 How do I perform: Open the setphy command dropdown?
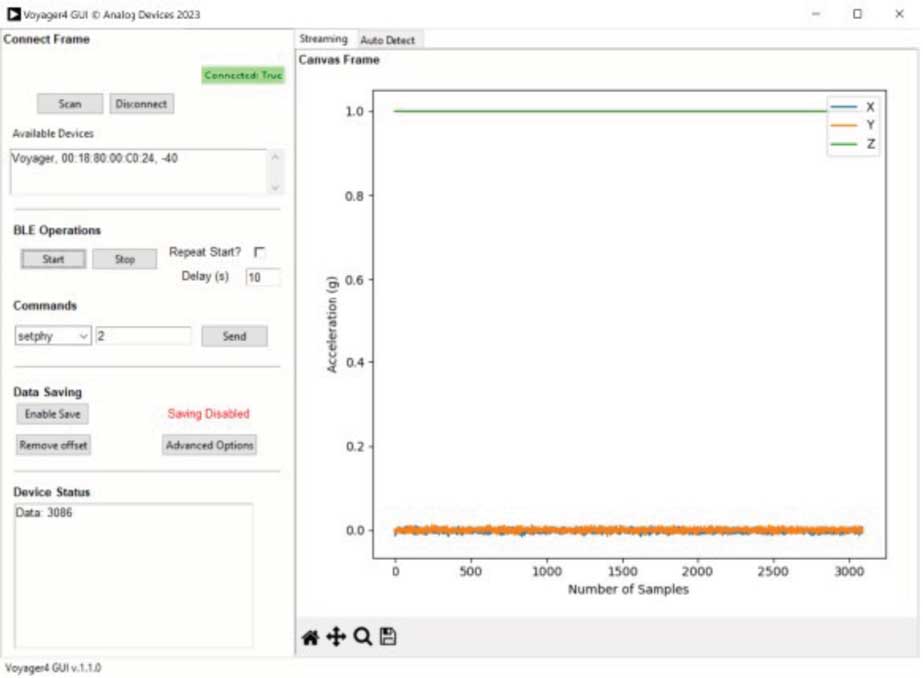[53, 337]
